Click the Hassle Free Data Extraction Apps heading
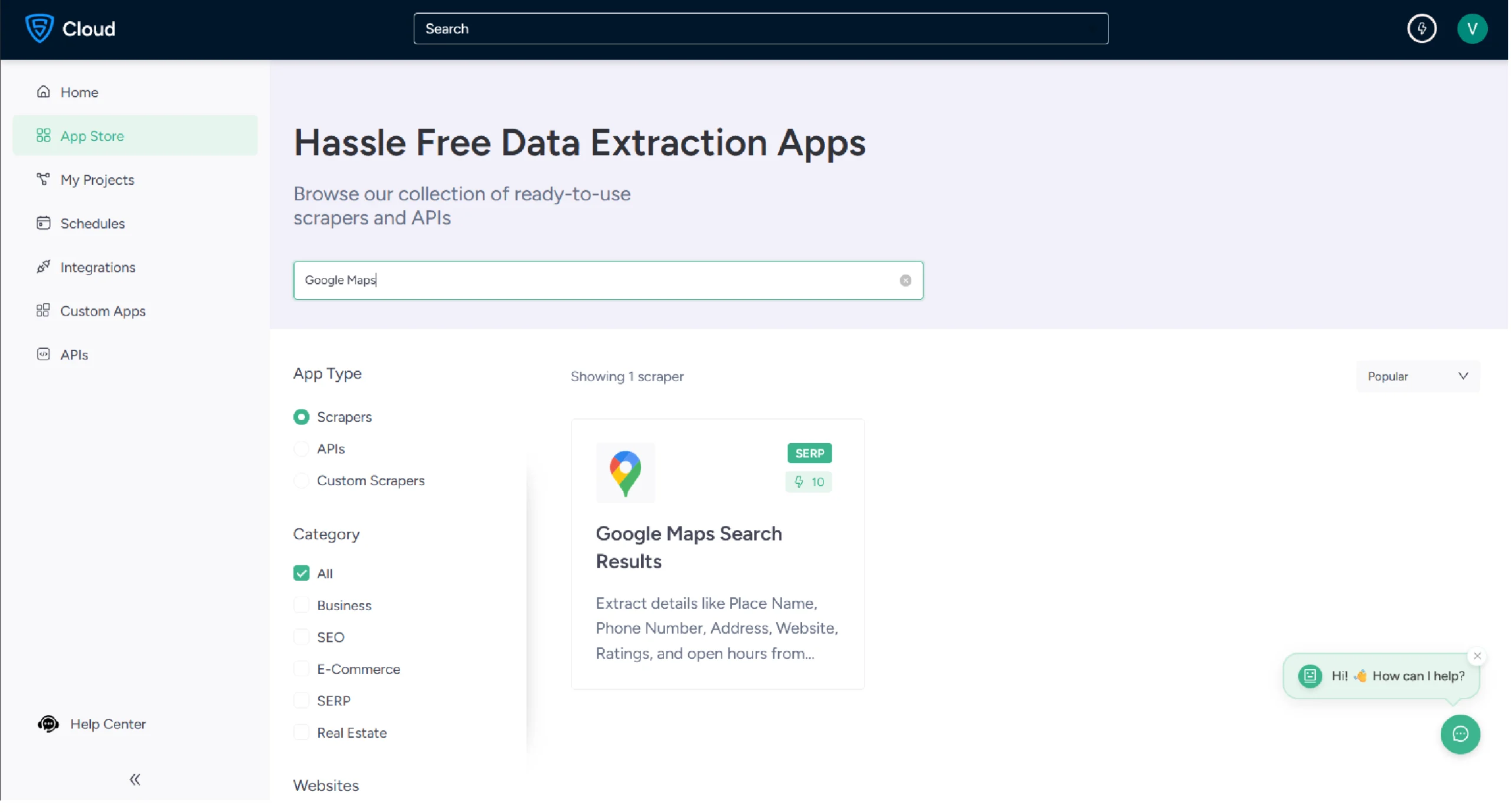This screenshot has width=1511, height=812. click(x=580, y=142)
